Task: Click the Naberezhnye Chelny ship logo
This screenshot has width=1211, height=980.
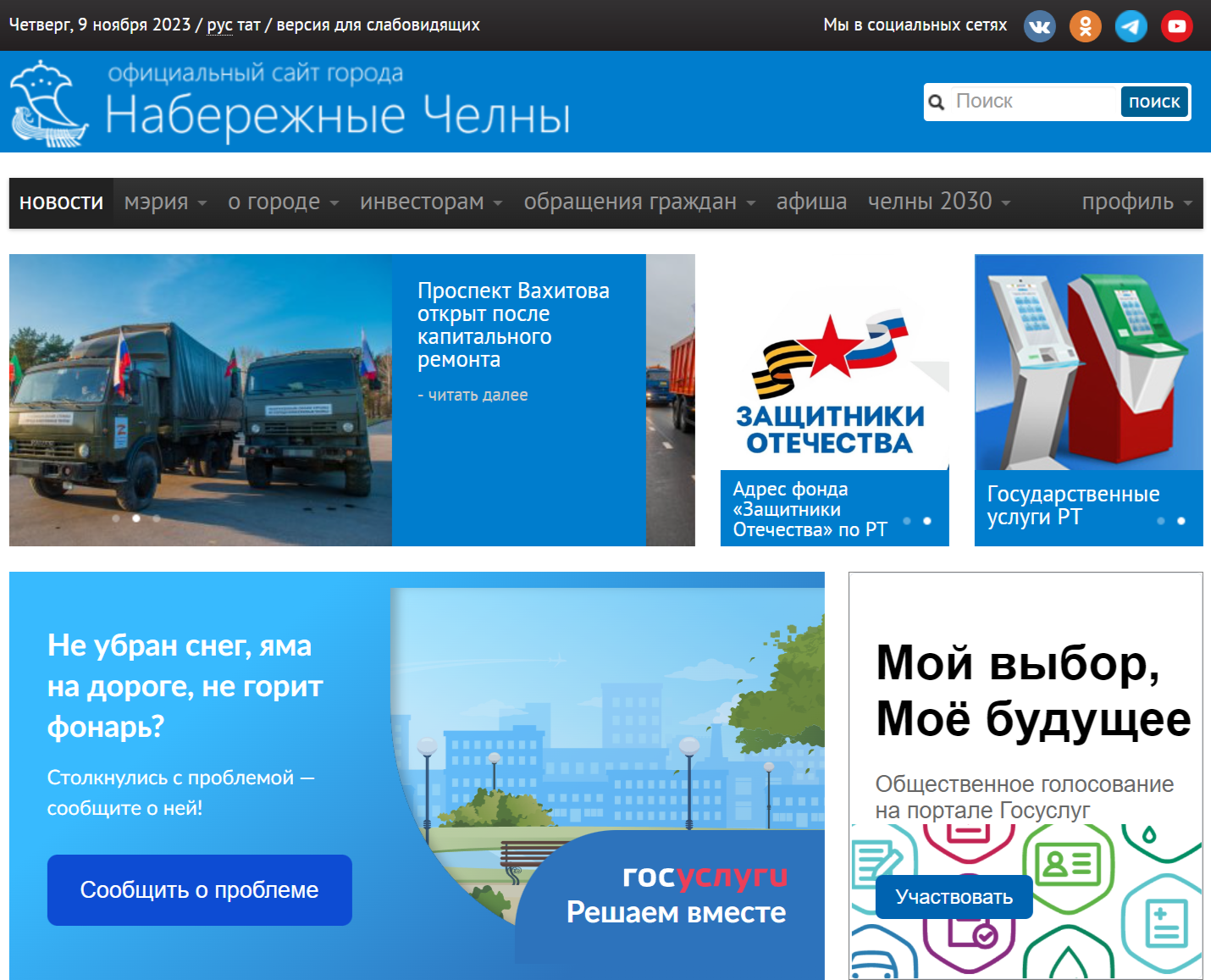Action: pos(49,103)
